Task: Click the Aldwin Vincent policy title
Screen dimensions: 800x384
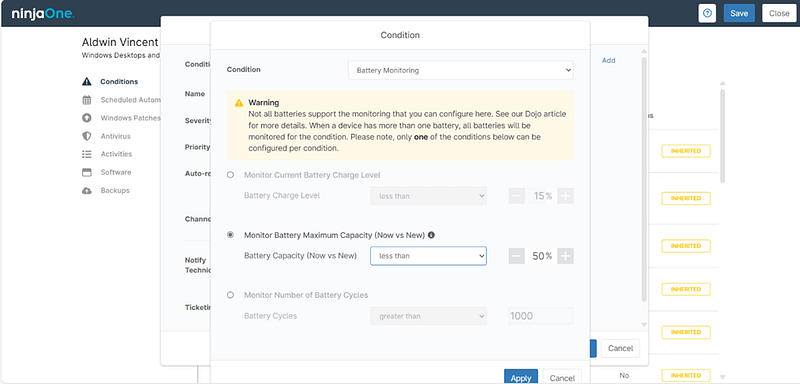Action: click(x=120, y=42)
